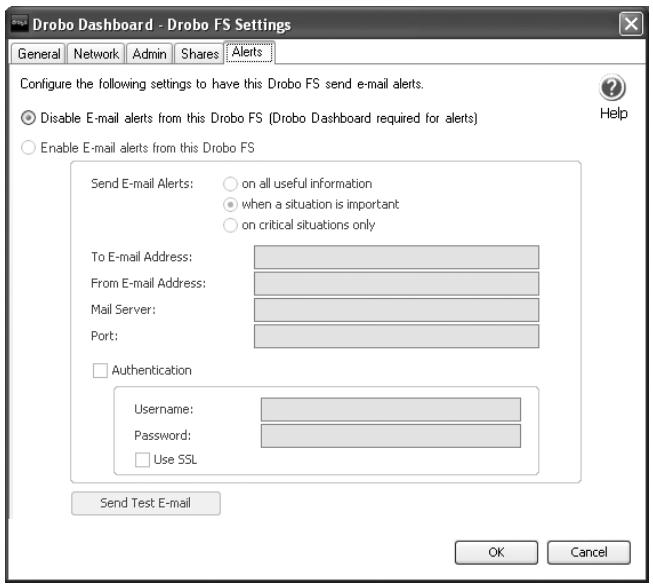The height and width of the screenshot is (587, 653).
Task: Focus the Port field
Action: coord(396,336)
